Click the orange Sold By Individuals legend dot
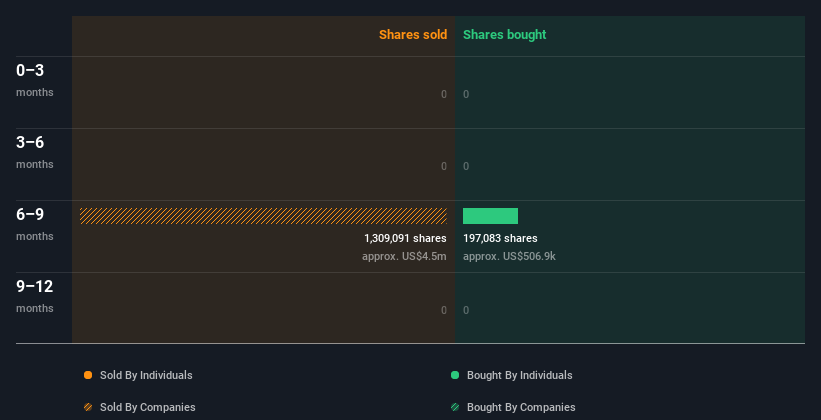 tap(88, 375)
